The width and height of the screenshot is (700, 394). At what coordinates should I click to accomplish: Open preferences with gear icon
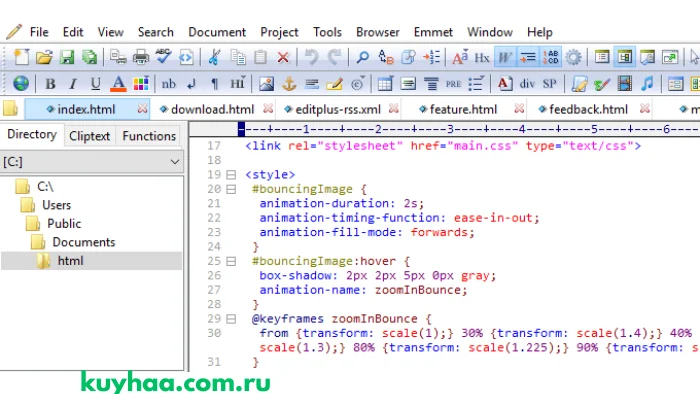[x=574, y=57]
